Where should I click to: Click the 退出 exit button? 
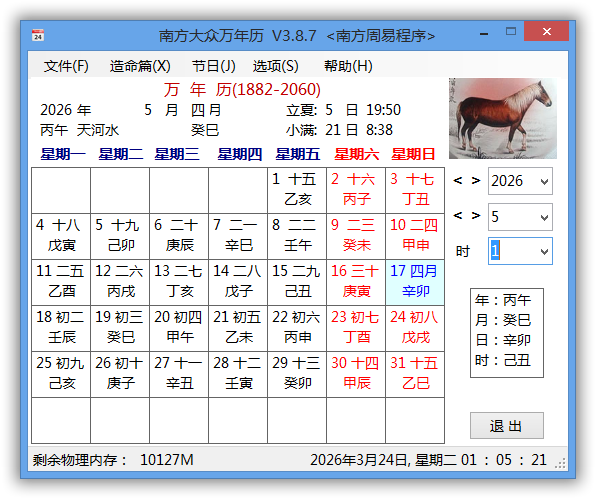[507, 426]
